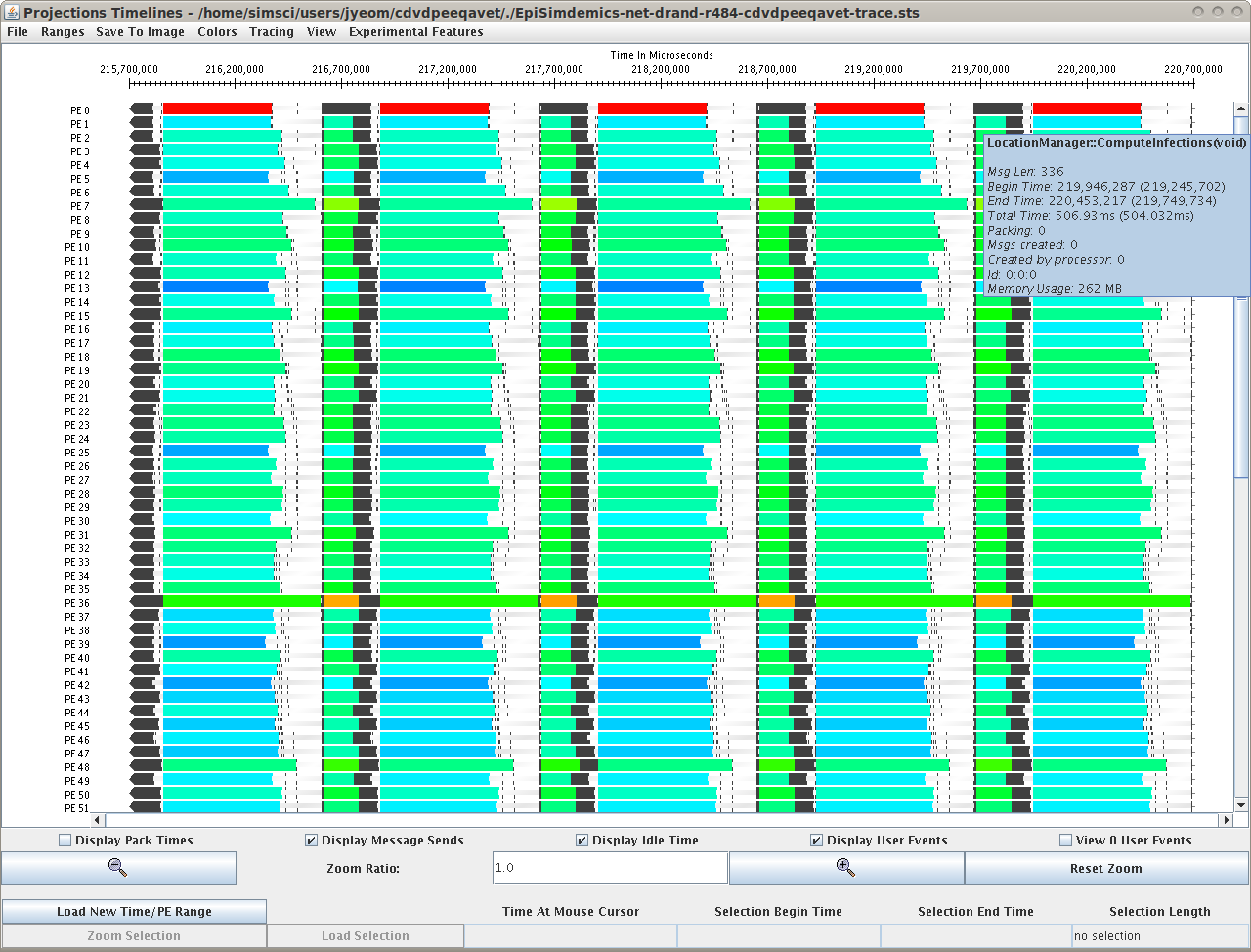Viewport: 1251px width, 952px height.
Task: Open the Colors menu
Action: (x=217, y=32)
